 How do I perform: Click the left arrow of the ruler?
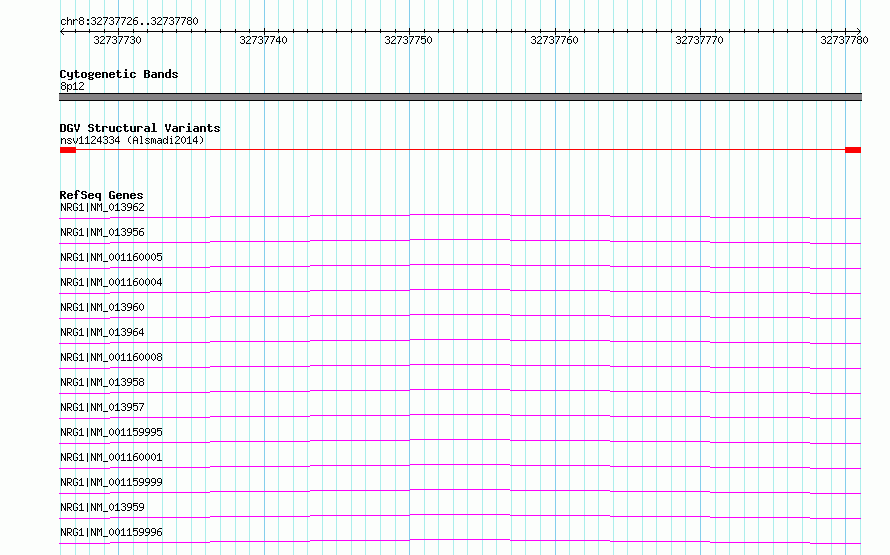click(62, 31)
